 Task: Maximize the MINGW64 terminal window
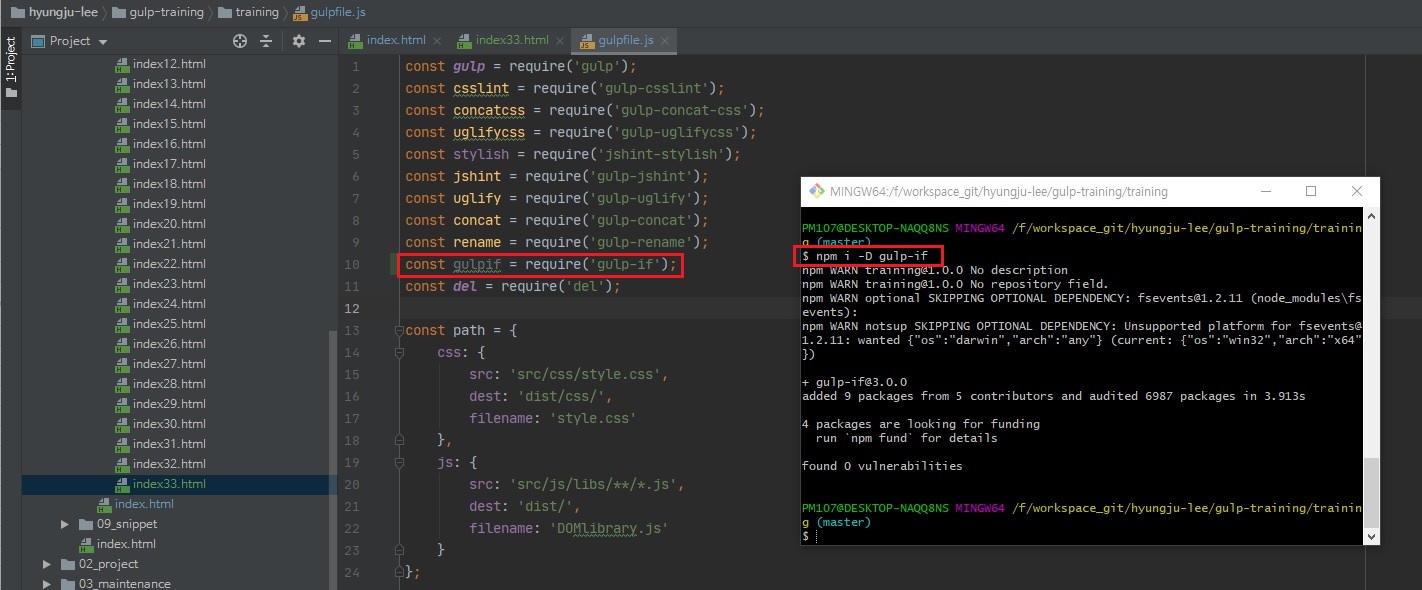1310,192
